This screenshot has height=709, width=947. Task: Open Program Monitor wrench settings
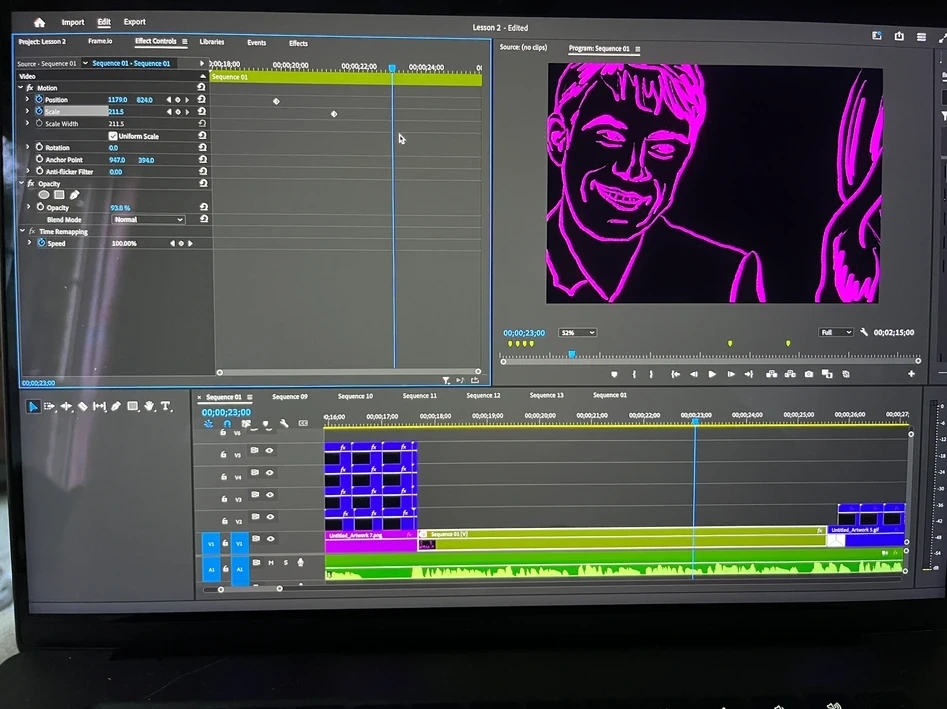[x=864, y=332]
